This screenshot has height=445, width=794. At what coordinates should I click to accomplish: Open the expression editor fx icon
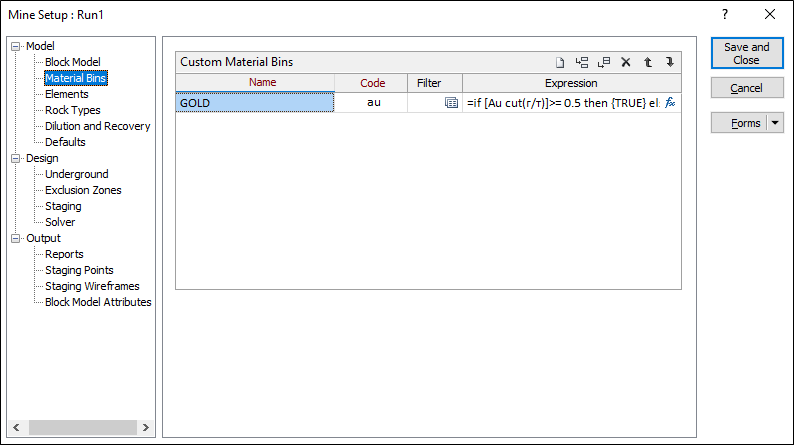[670, 103]
